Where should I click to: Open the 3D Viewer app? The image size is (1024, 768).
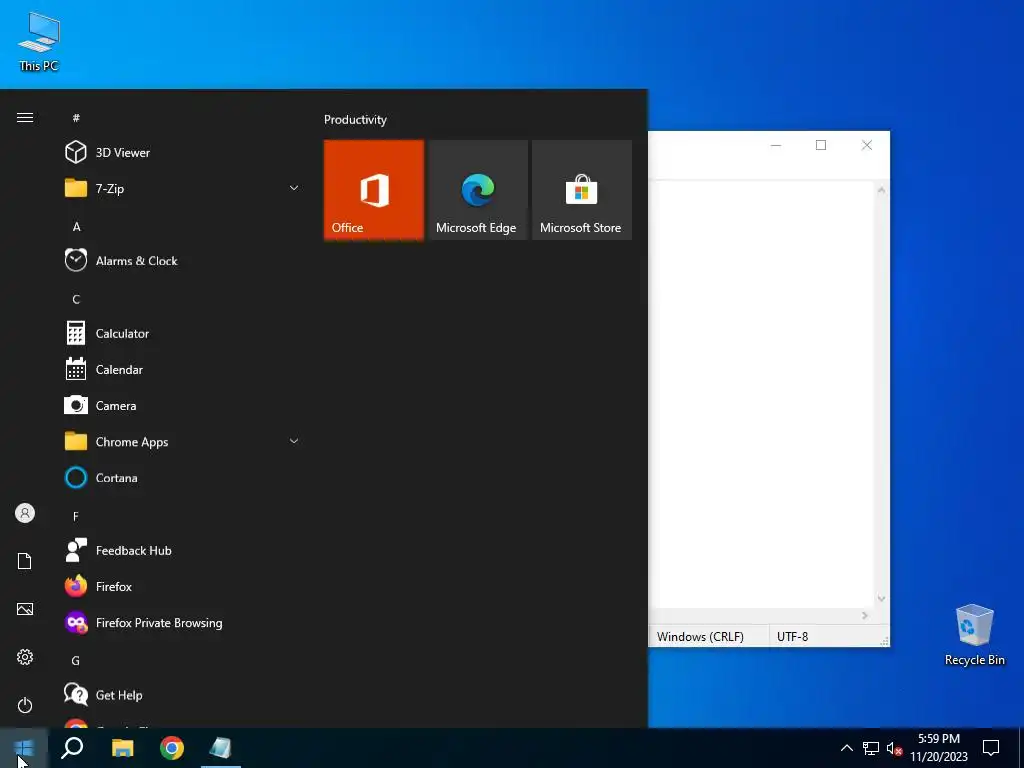tap(183, 152)
